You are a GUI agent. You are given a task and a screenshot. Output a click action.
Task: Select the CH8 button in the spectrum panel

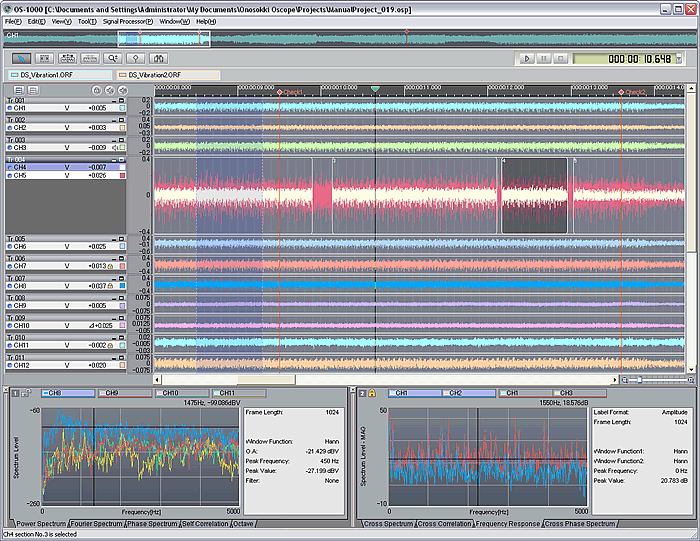pos(68,393)
